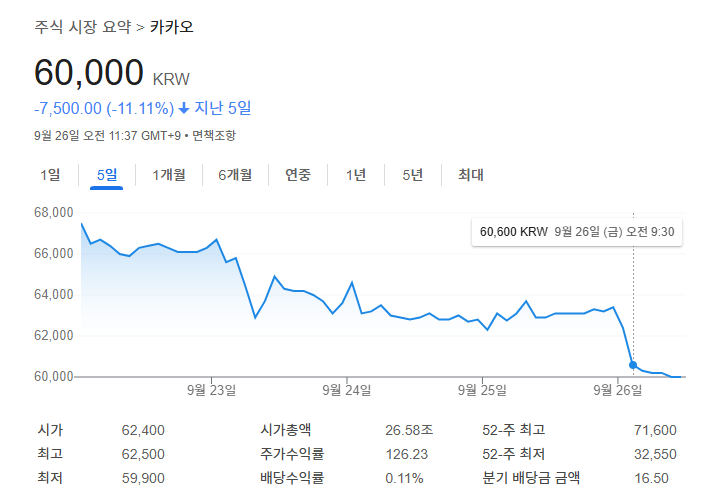Click the 64,000 y-axis label
Screen dimensions: 720x502
[54, 294]
